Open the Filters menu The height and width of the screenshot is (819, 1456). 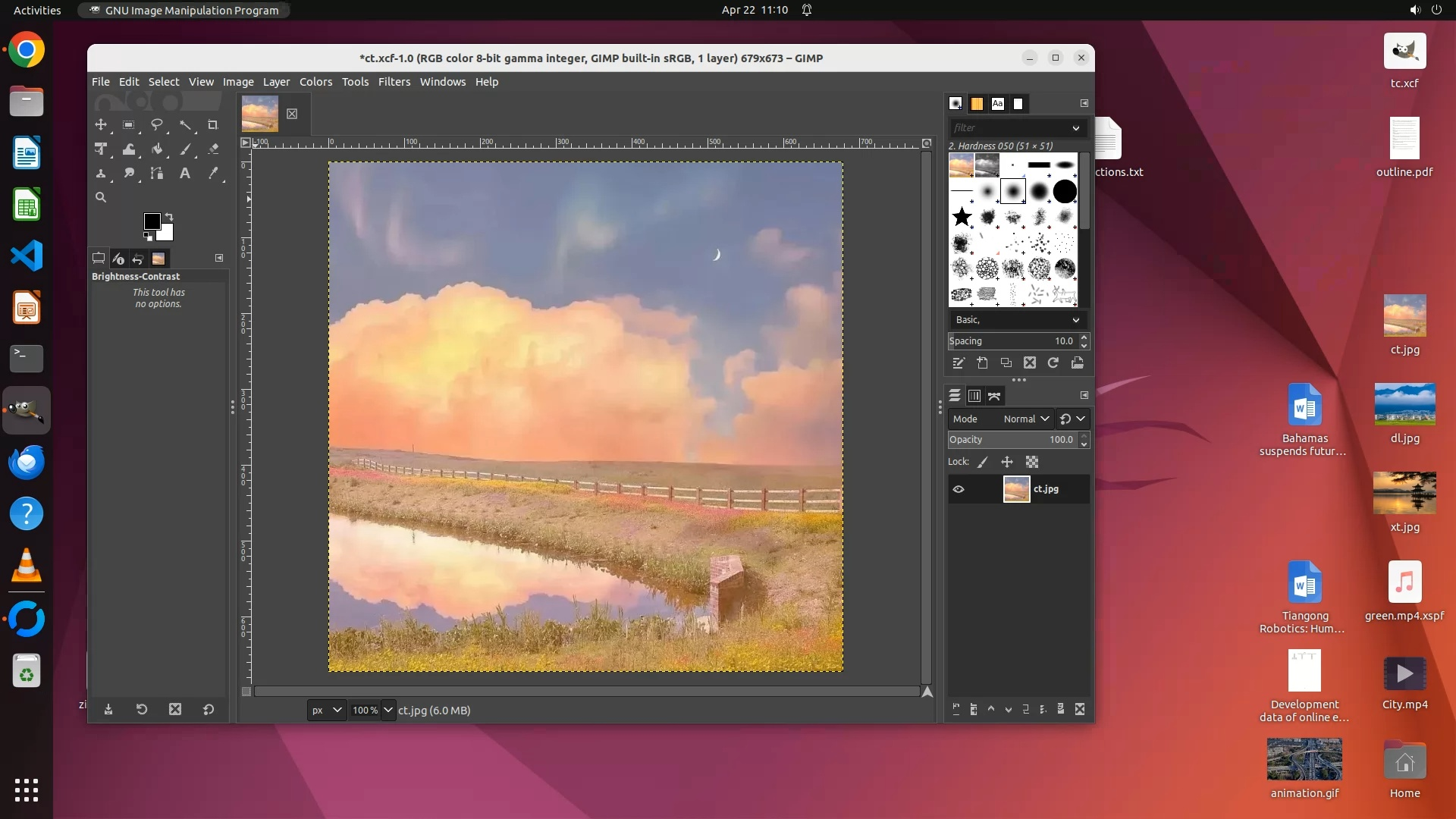pyautogui.click(x=394, y=82)
